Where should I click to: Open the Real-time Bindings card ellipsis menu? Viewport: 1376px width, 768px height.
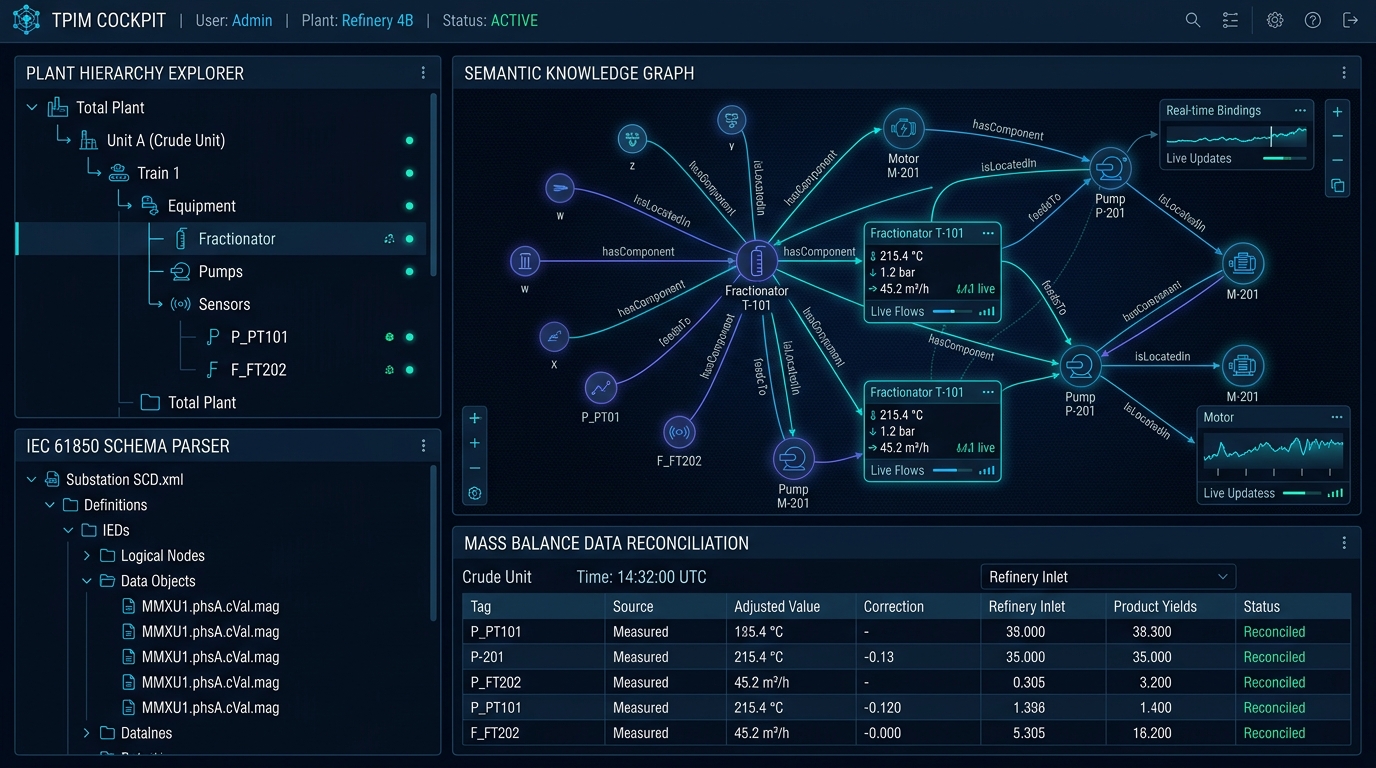pos(1300,111)
